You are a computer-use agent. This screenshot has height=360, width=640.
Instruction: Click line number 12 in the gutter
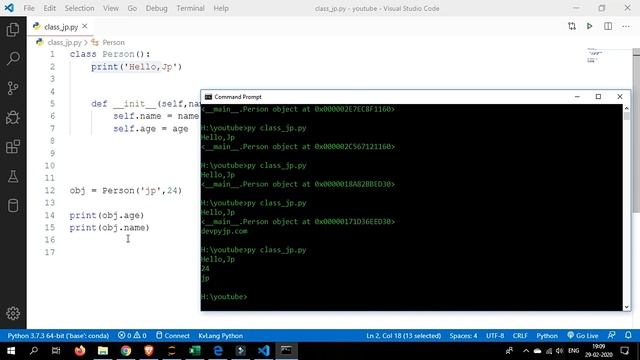click(x=50, y=190)
